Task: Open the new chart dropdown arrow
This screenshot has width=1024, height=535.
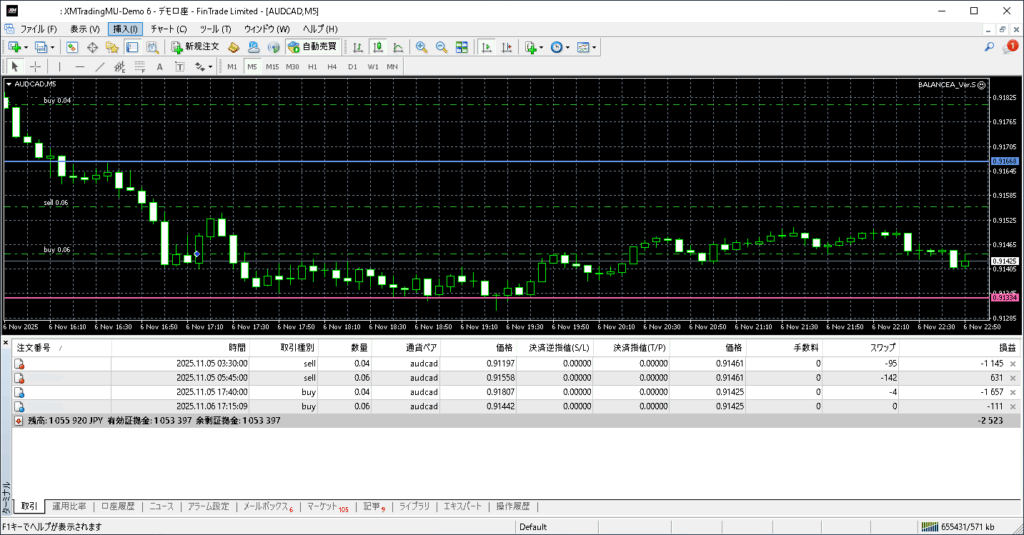Action: 27,47
